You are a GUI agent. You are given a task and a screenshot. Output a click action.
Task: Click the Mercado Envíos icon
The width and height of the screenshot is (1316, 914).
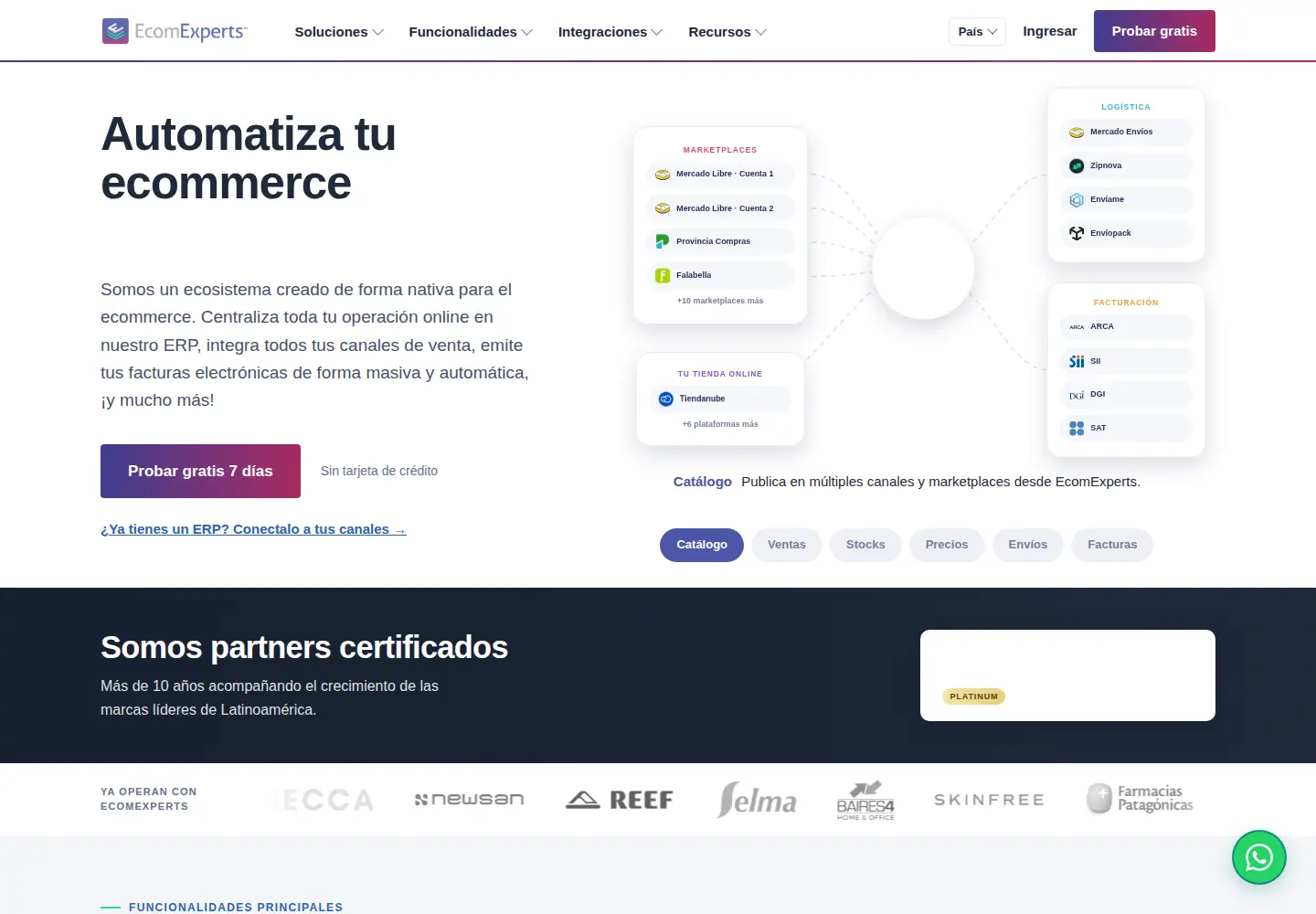point(1077,133)
